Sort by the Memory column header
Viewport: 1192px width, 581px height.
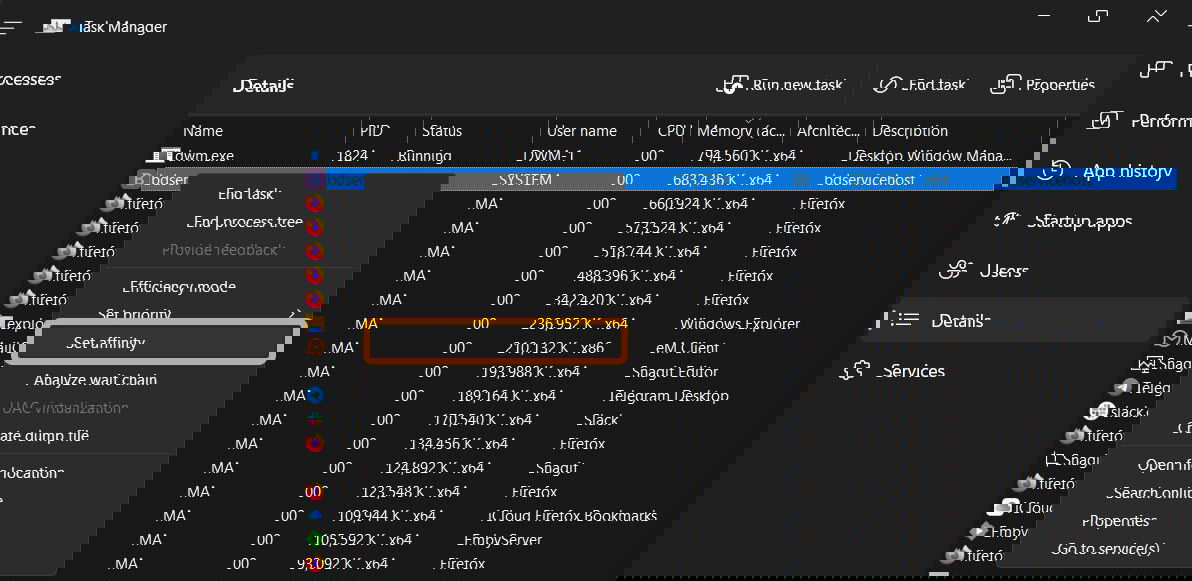pyautogui.click(x=740, y=131)
